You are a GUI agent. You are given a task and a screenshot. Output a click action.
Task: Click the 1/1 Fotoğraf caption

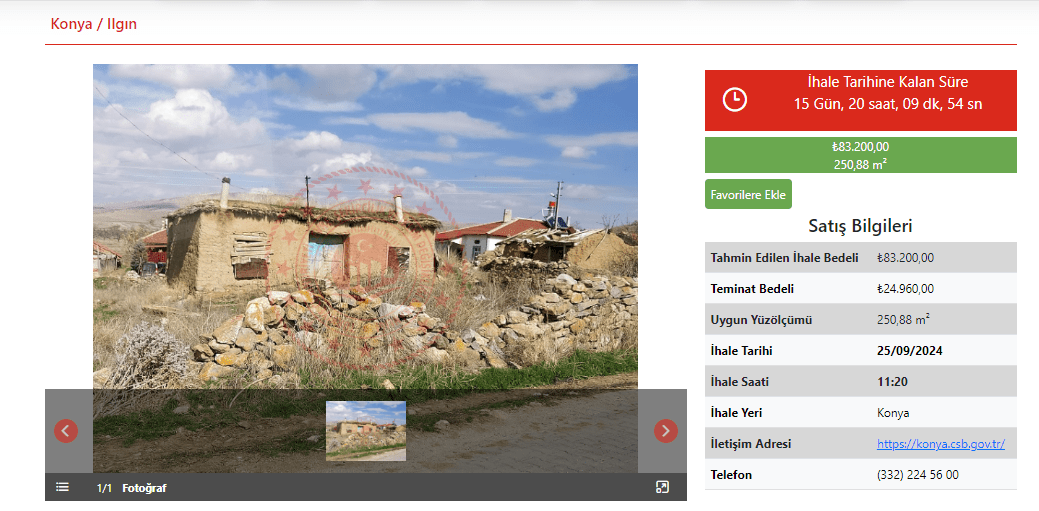tap(131, 488)
